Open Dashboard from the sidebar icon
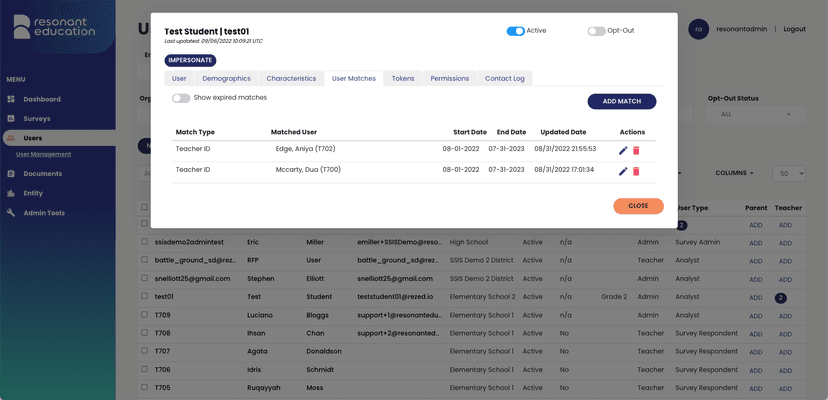828x400 pixels. click(12, 99)
